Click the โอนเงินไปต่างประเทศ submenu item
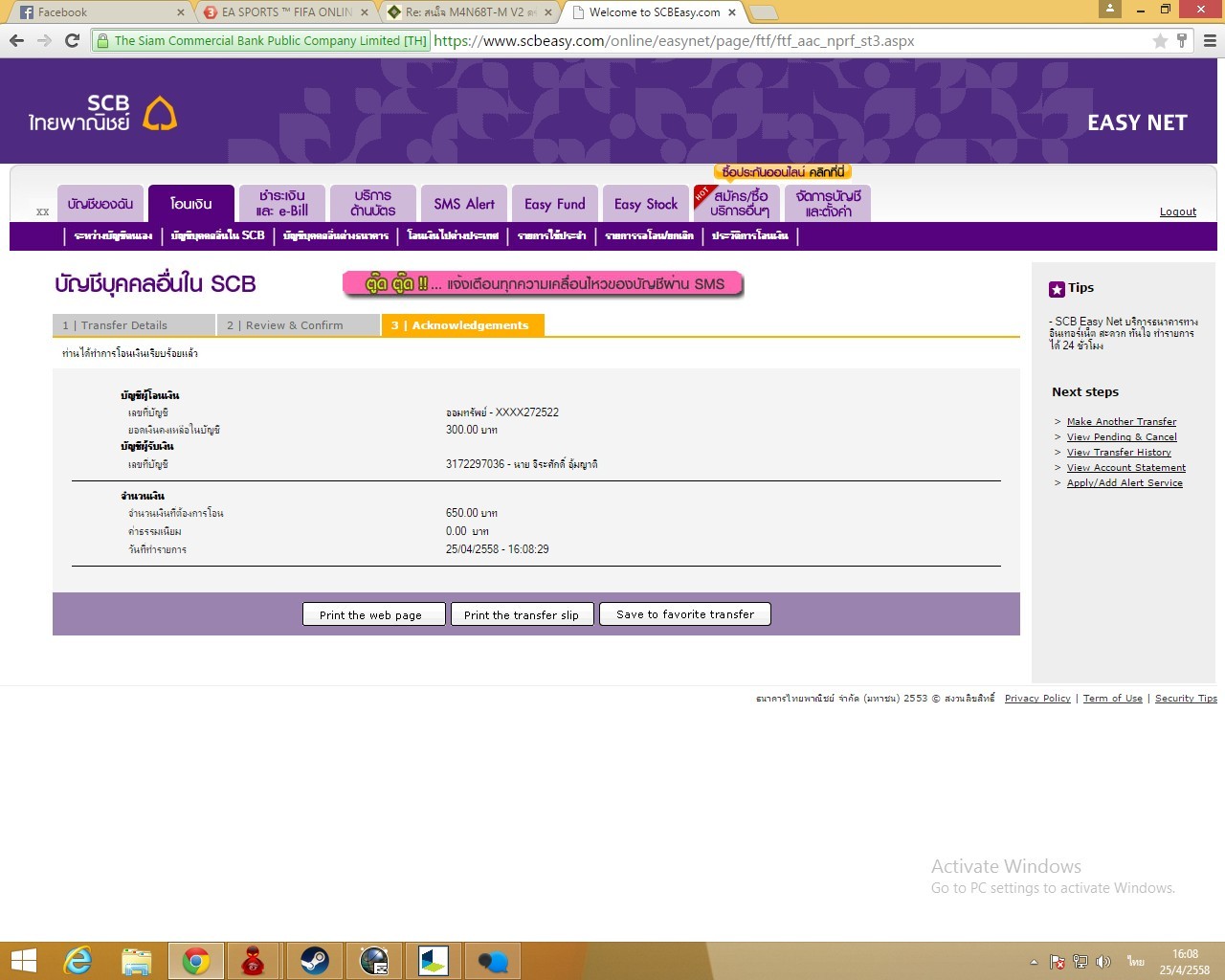Viewport: 1225px width, 980px height. click(x=453, y=235)
